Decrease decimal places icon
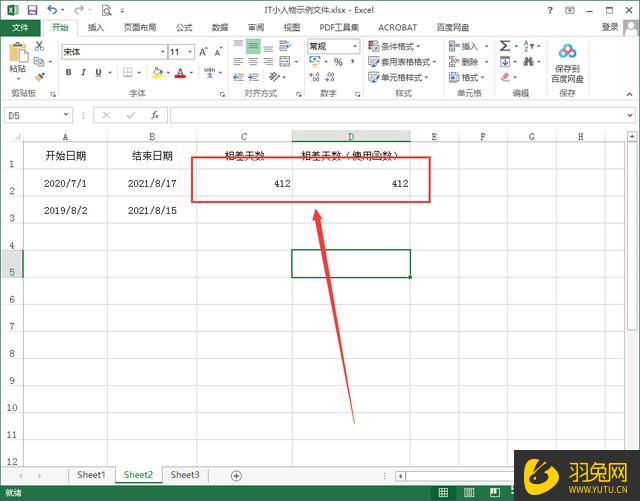Viewport: 640px width, 501px height. click(x=330, y=77)
